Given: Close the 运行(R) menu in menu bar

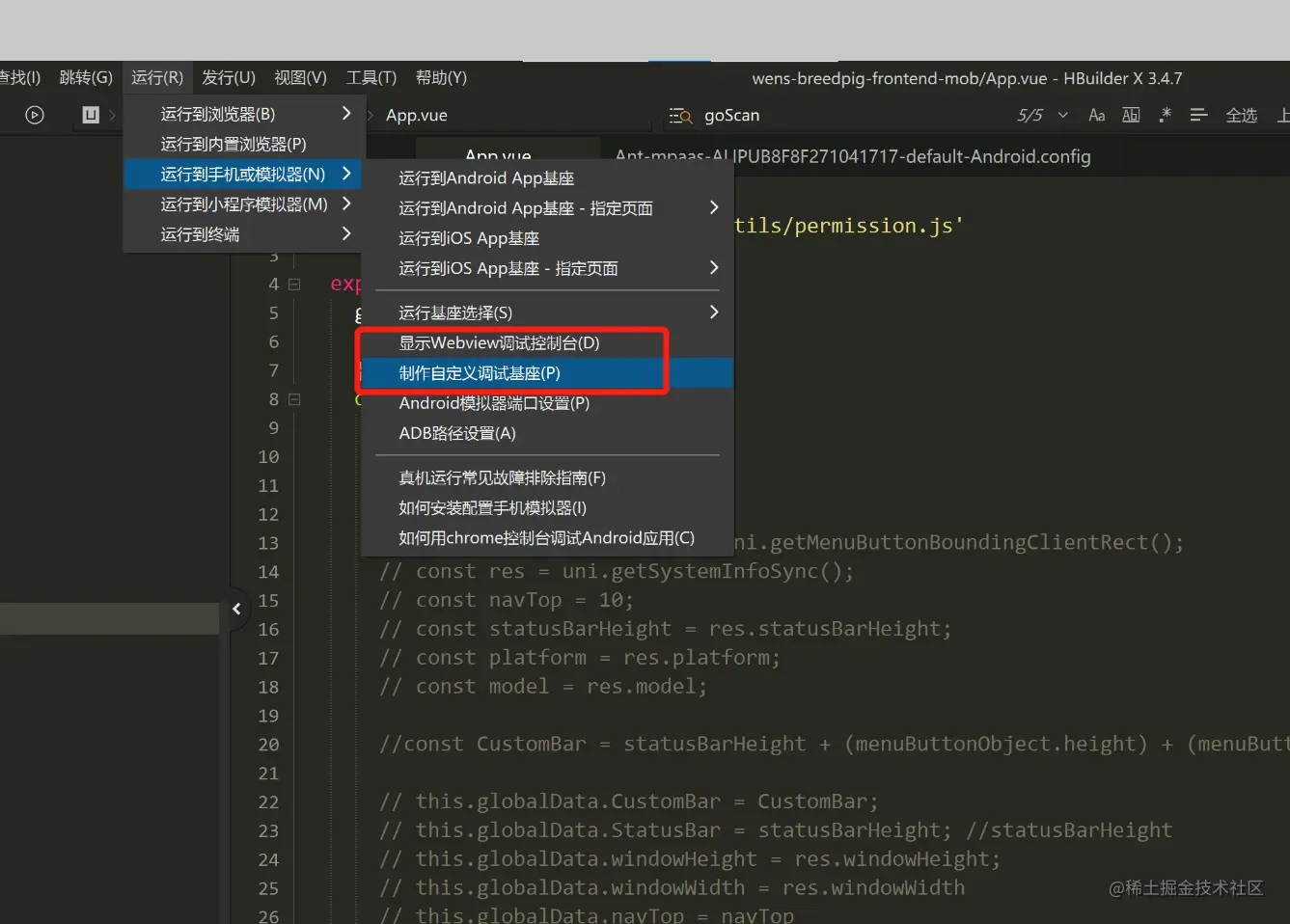Looking at the screenshot, I should [157, 77].
